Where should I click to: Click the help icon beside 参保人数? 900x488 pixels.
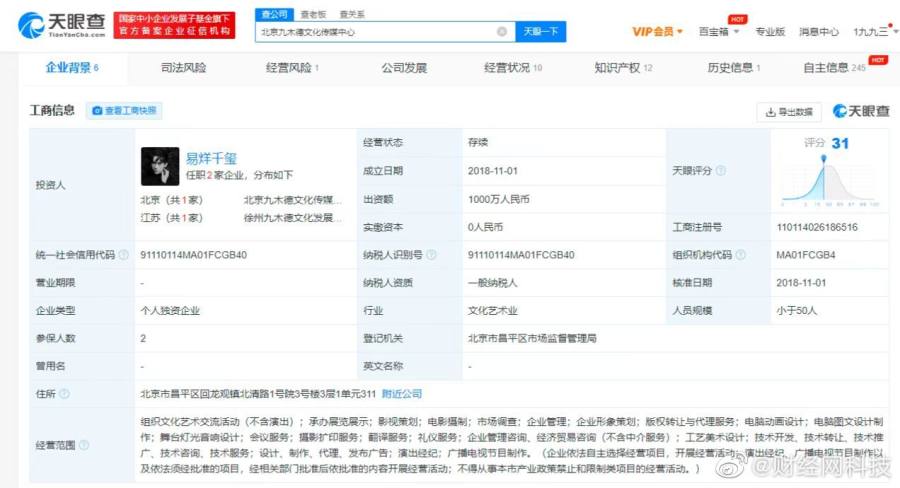point(83,339)
